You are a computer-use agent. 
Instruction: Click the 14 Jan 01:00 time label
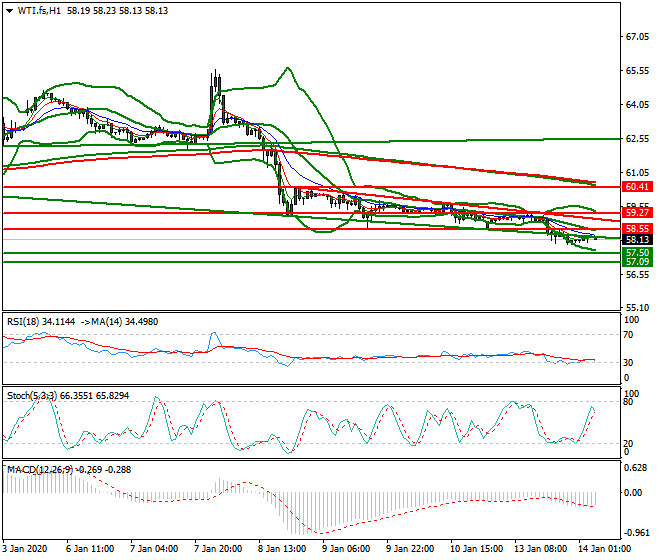pyautogui.click(x=605, y=549)
